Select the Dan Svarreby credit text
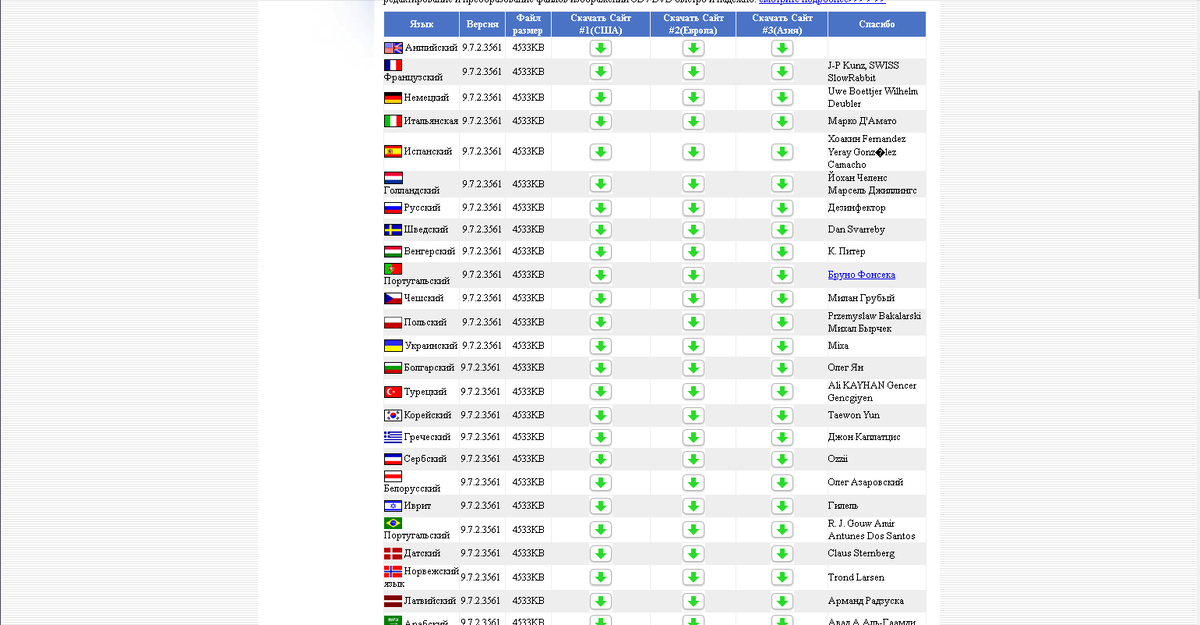 (856, 230)
